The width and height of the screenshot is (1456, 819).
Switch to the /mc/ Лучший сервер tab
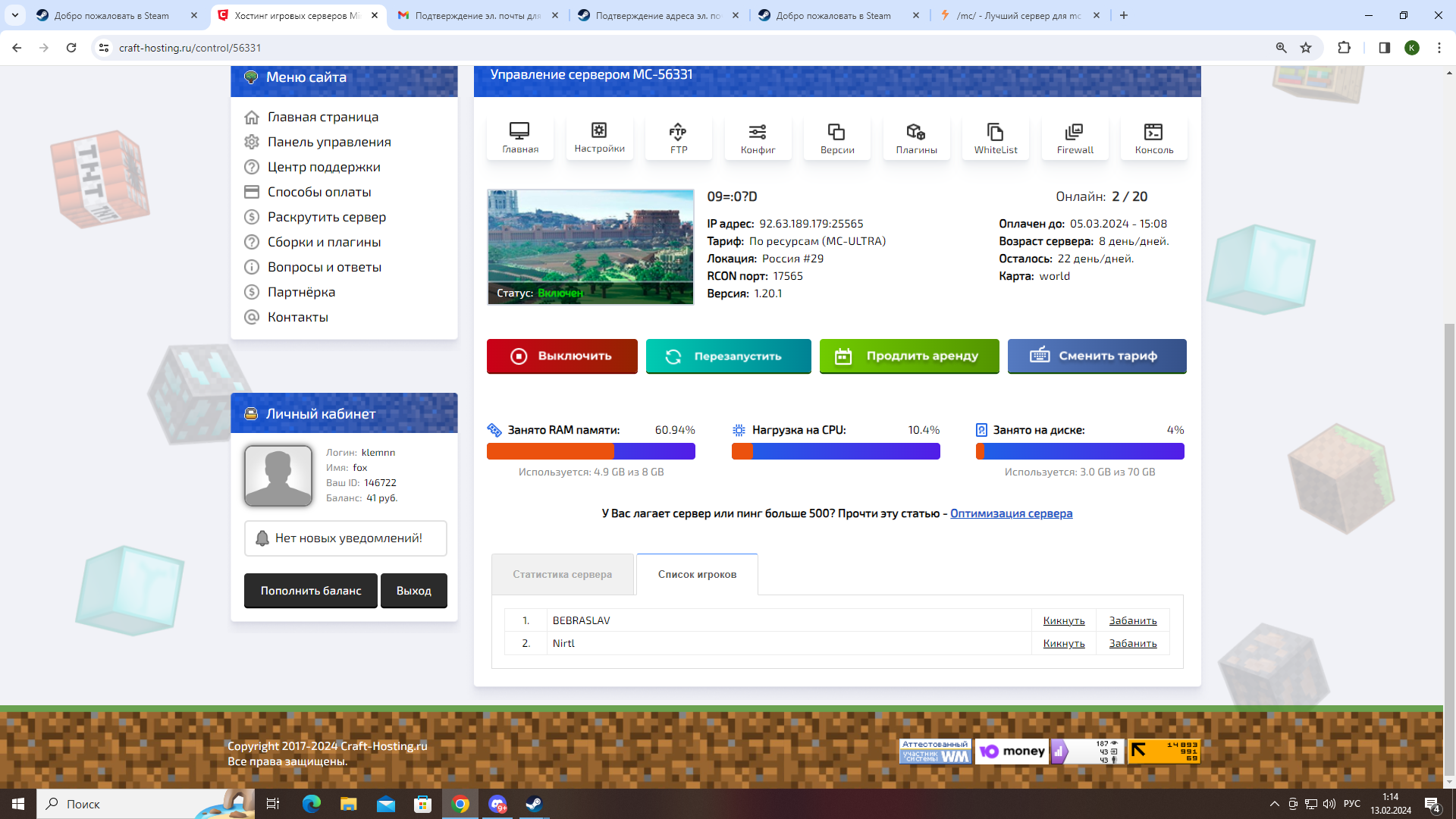1019,15
